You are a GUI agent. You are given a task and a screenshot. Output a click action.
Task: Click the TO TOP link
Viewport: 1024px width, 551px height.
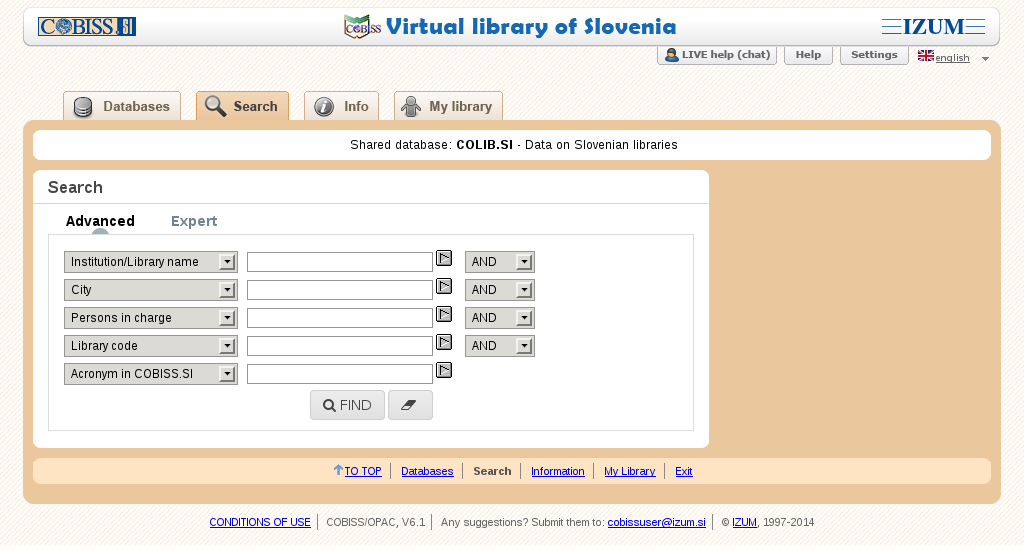[x=362, y=471]
